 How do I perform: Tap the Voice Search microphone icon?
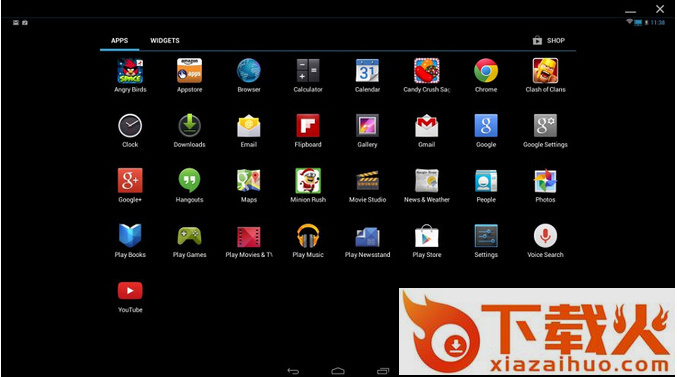coord(545,236)
